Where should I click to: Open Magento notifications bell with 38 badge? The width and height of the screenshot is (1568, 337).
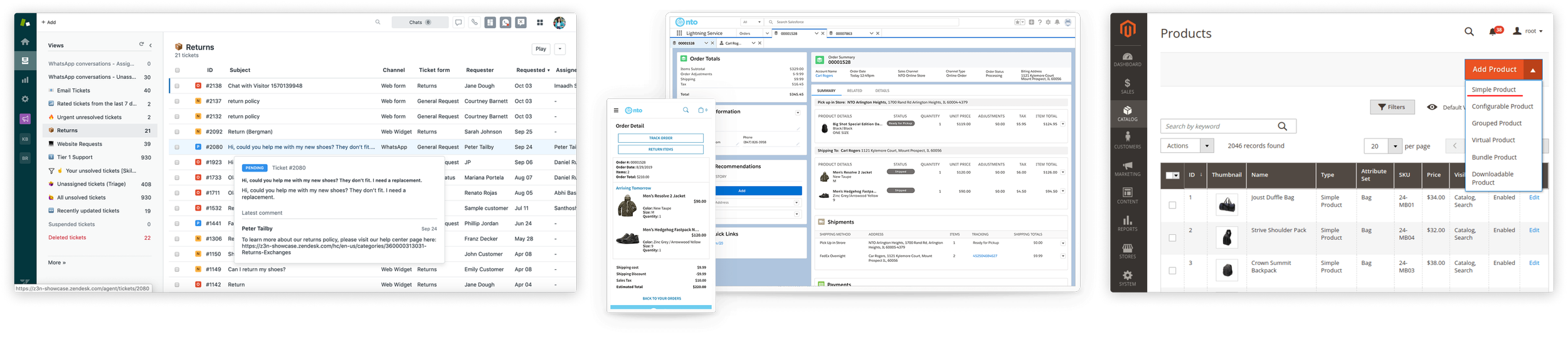[1495, 31]
